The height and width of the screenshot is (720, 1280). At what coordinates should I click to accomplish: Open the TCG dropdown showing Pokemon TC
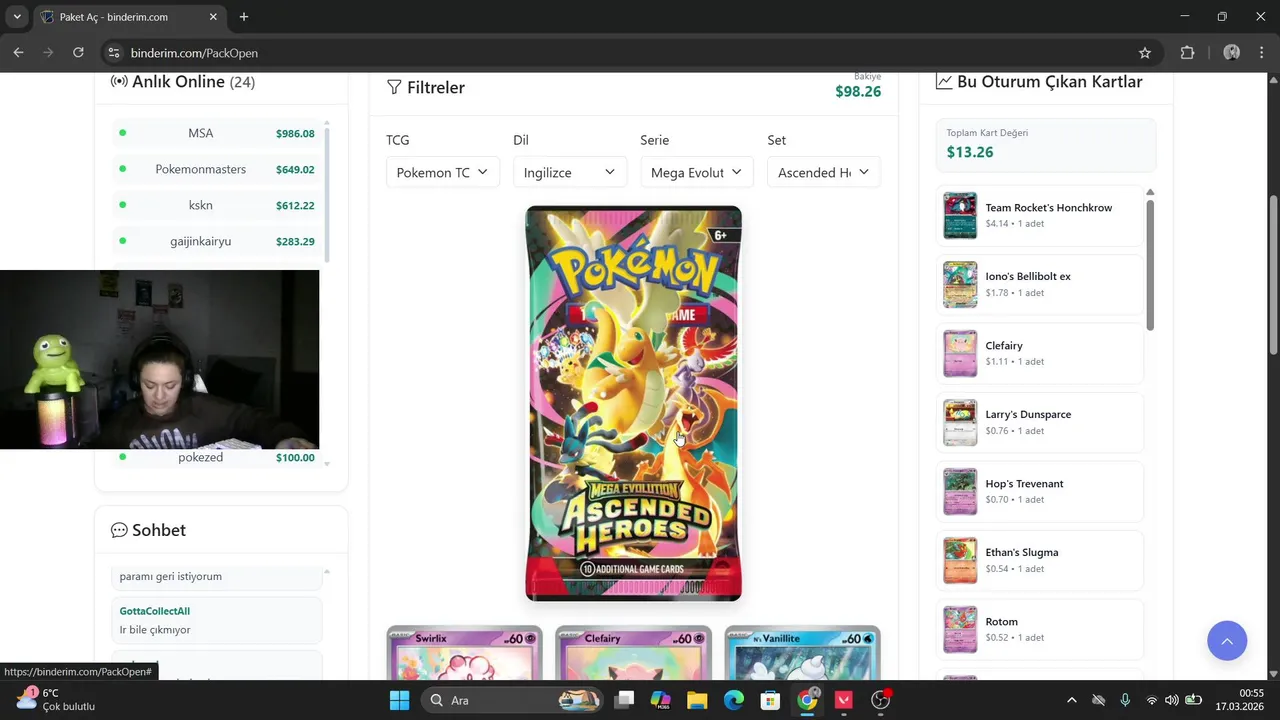click(442, 172)
